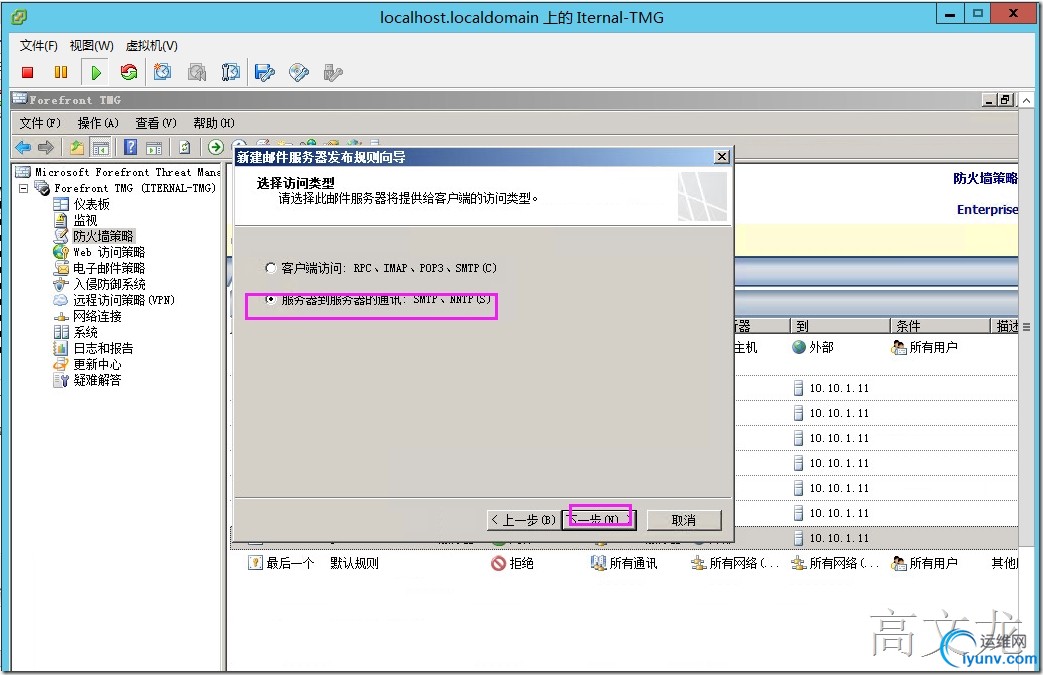The image size is (1043, 675).
Task: Click 下一步(N) next button in wizard
Action: coord(599,519)
